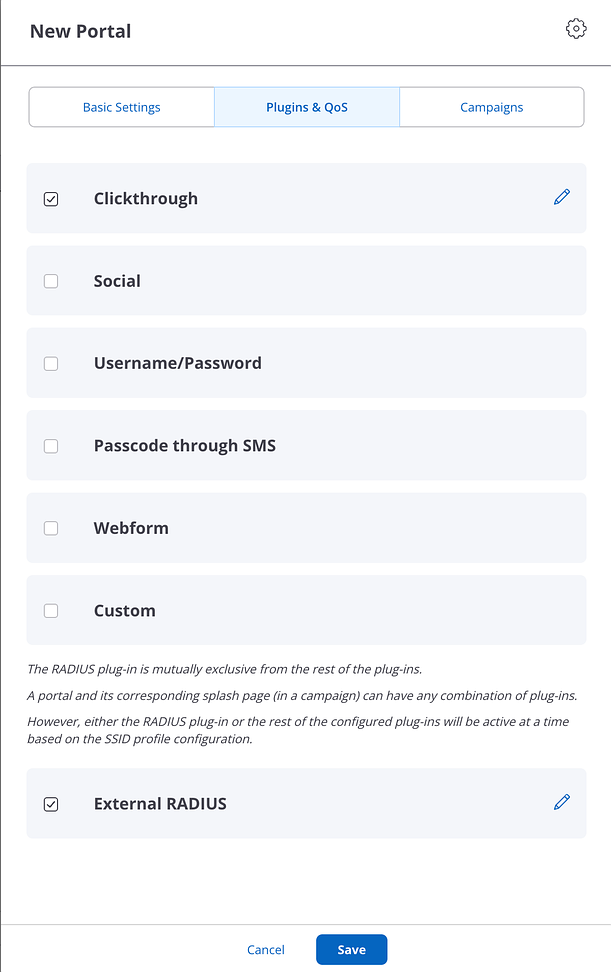The image size is (611, 972).
Task: Edit External RADIUS plugin with pencil icon
Action: pyautogui.click(x=562, y=802)
